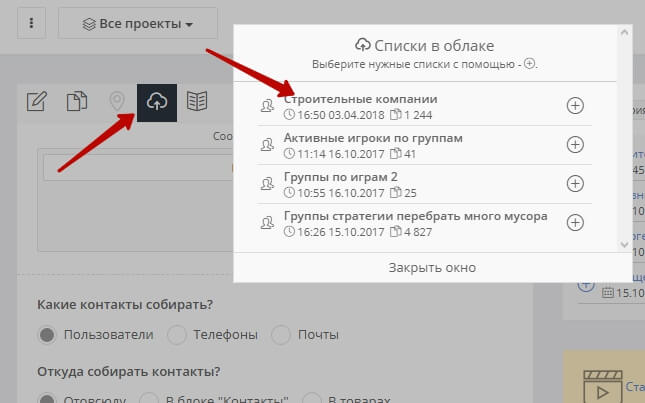Select В блоке "Контакты" radio button
Image resolution: width=645 pixels, height=403 pixels.
149,399
